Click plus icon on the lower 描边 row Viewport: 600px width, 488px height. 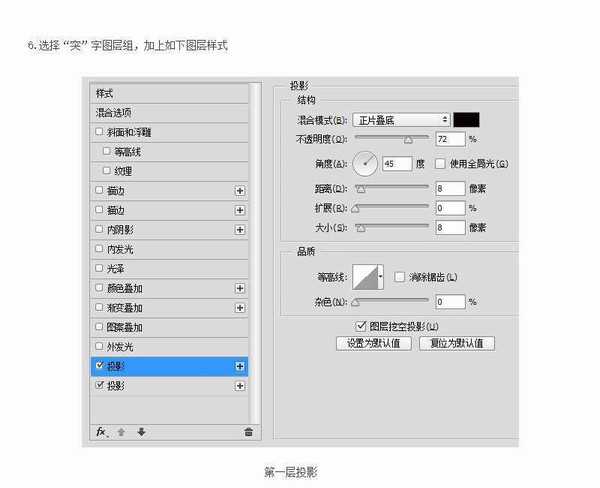point(240,210)
